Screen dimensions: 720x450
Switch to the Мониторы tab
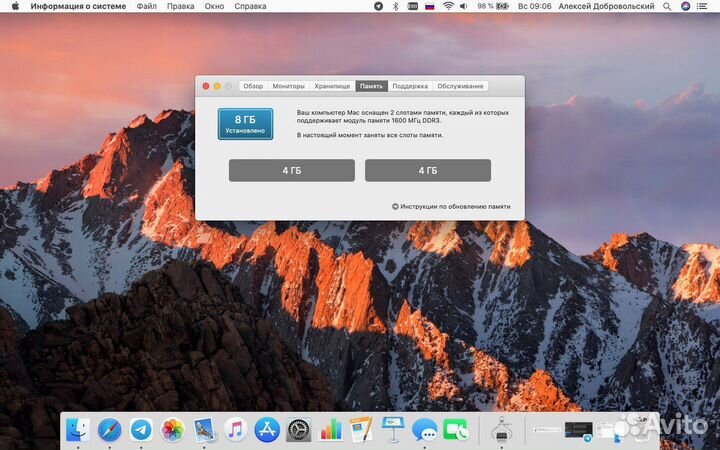pos(288,86)
